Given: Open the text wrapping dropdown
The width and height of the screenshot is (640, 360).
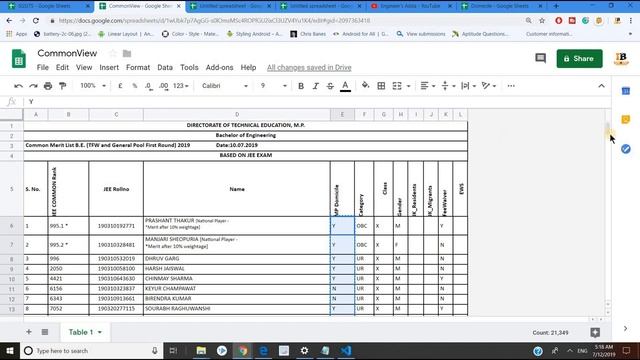Looking at the screenshot, I should pyautogui.click(x=469, y=86).
